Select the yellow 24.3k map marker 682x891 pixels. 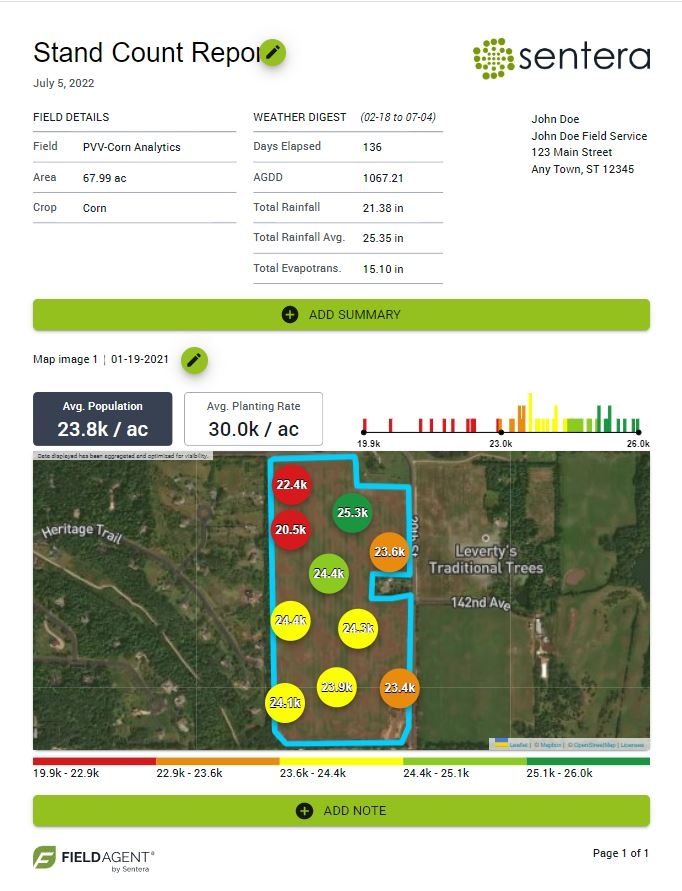(x=358, y=629)
